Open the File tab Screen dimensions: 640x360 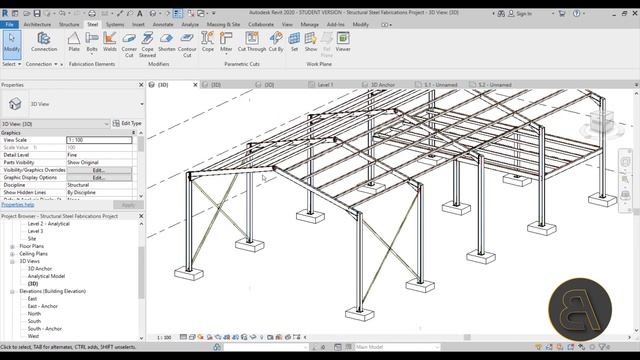9,24
